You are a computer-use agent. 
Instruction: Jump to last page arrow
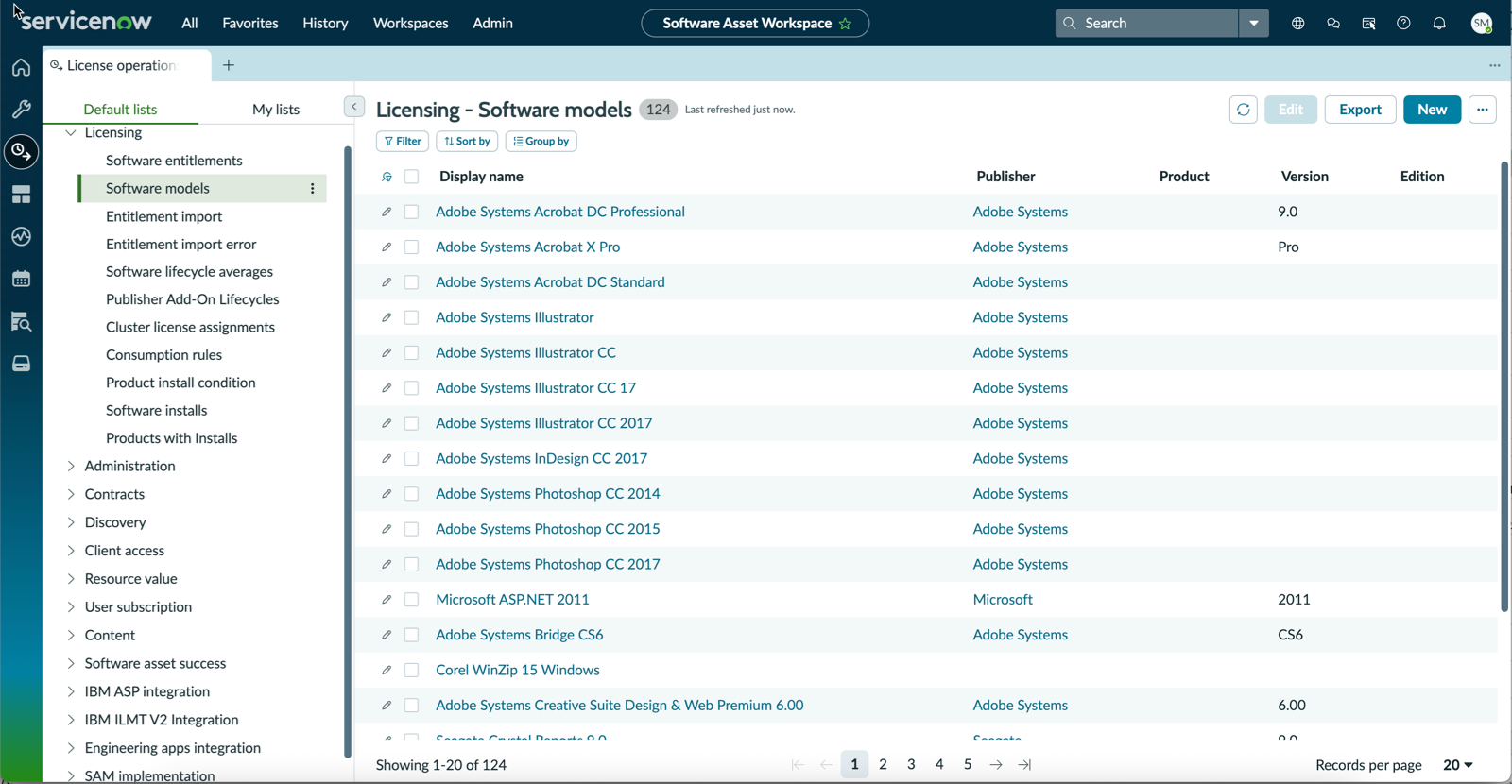click(1024, 764)
